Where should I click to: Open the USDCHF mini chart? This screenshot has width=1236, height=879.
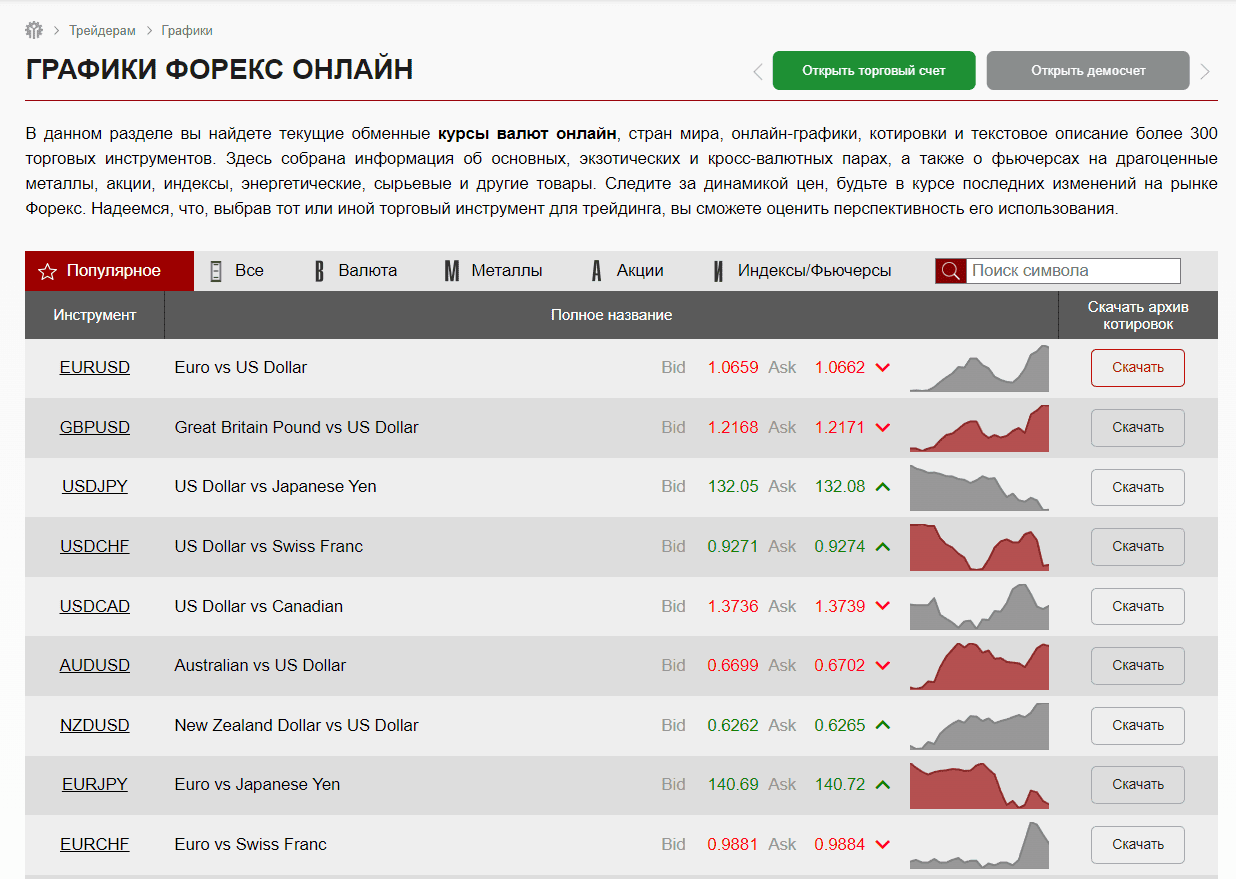(979, 547)
